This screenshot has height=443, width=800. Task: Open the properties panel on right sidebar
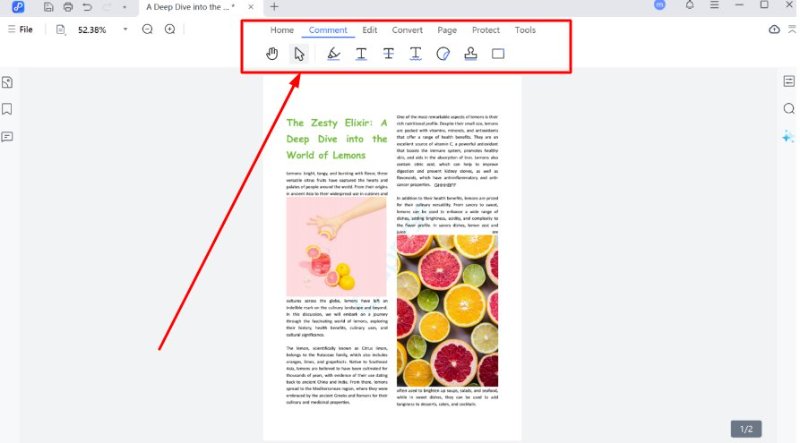coord(789,81)
